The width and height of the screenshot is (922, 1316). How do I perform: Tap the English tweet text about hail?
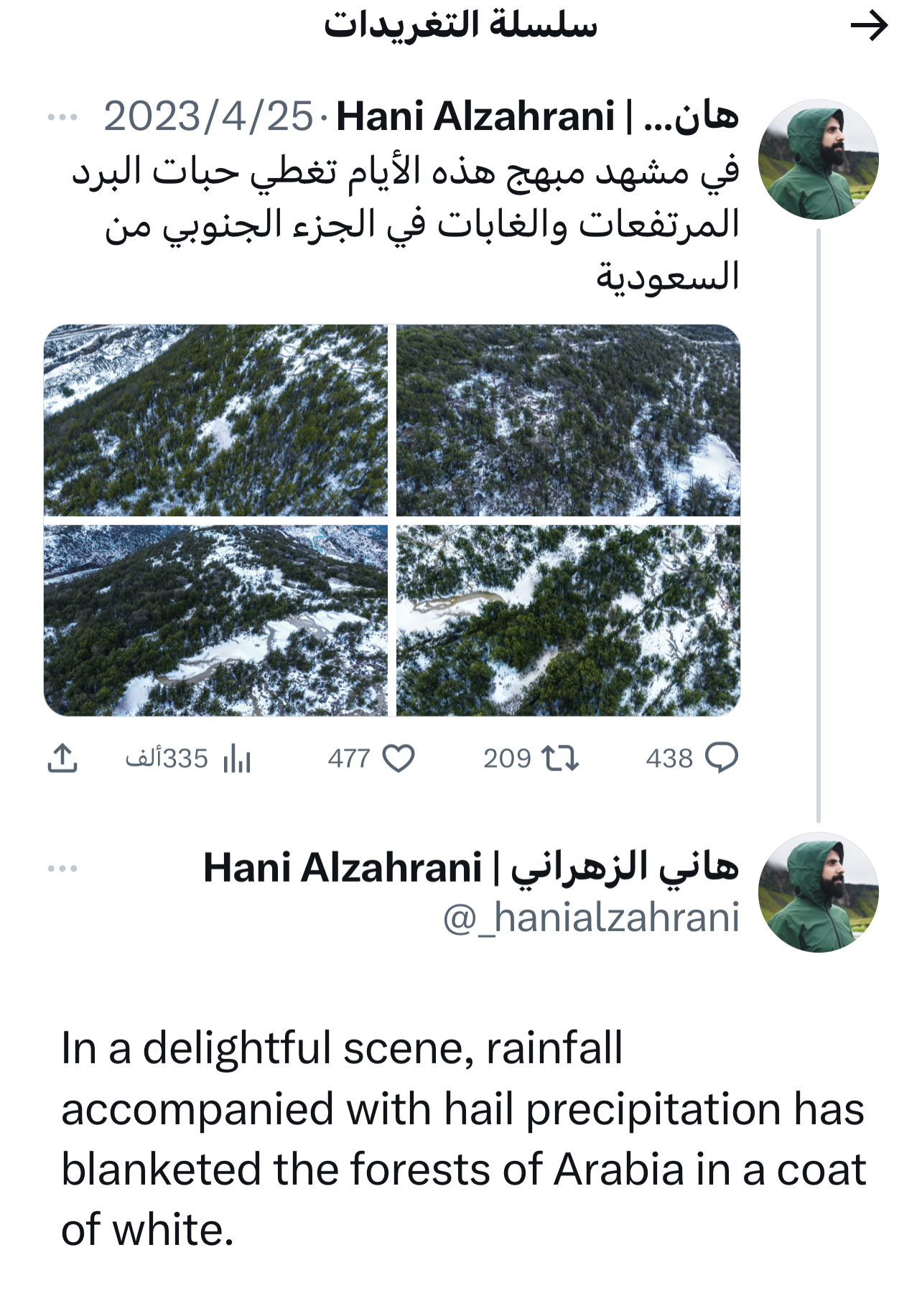(463, 1139)
